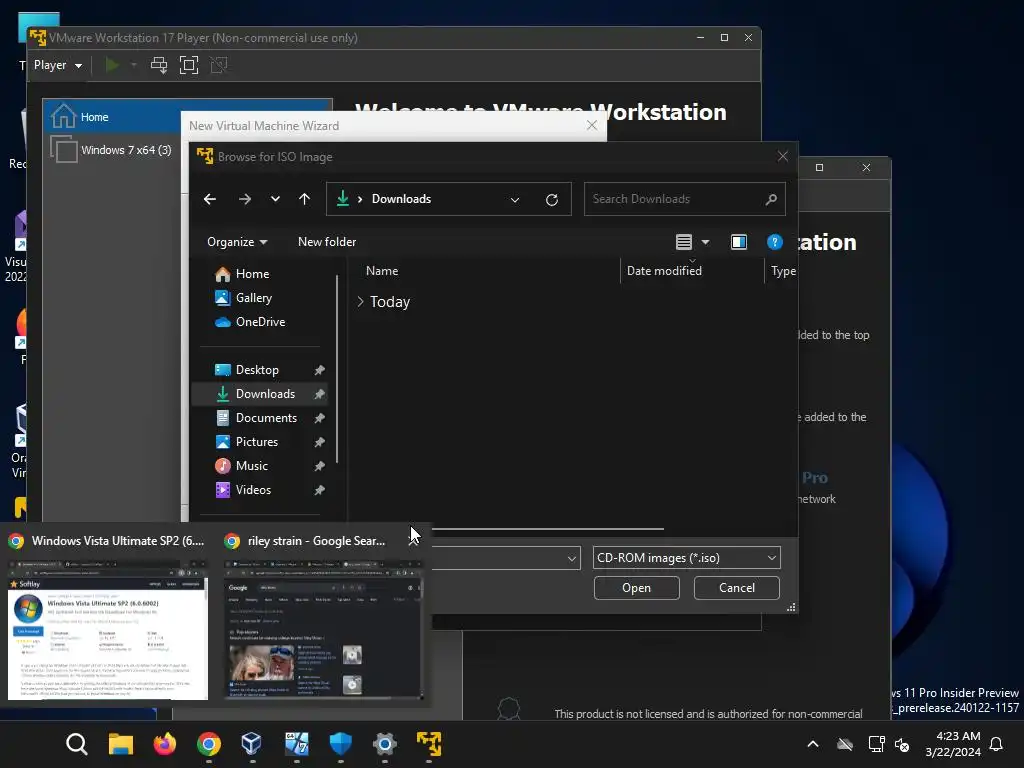Expand the Today group
Image resolution: width=1024 pixels, height=768 pixels.
click(360, 302)
